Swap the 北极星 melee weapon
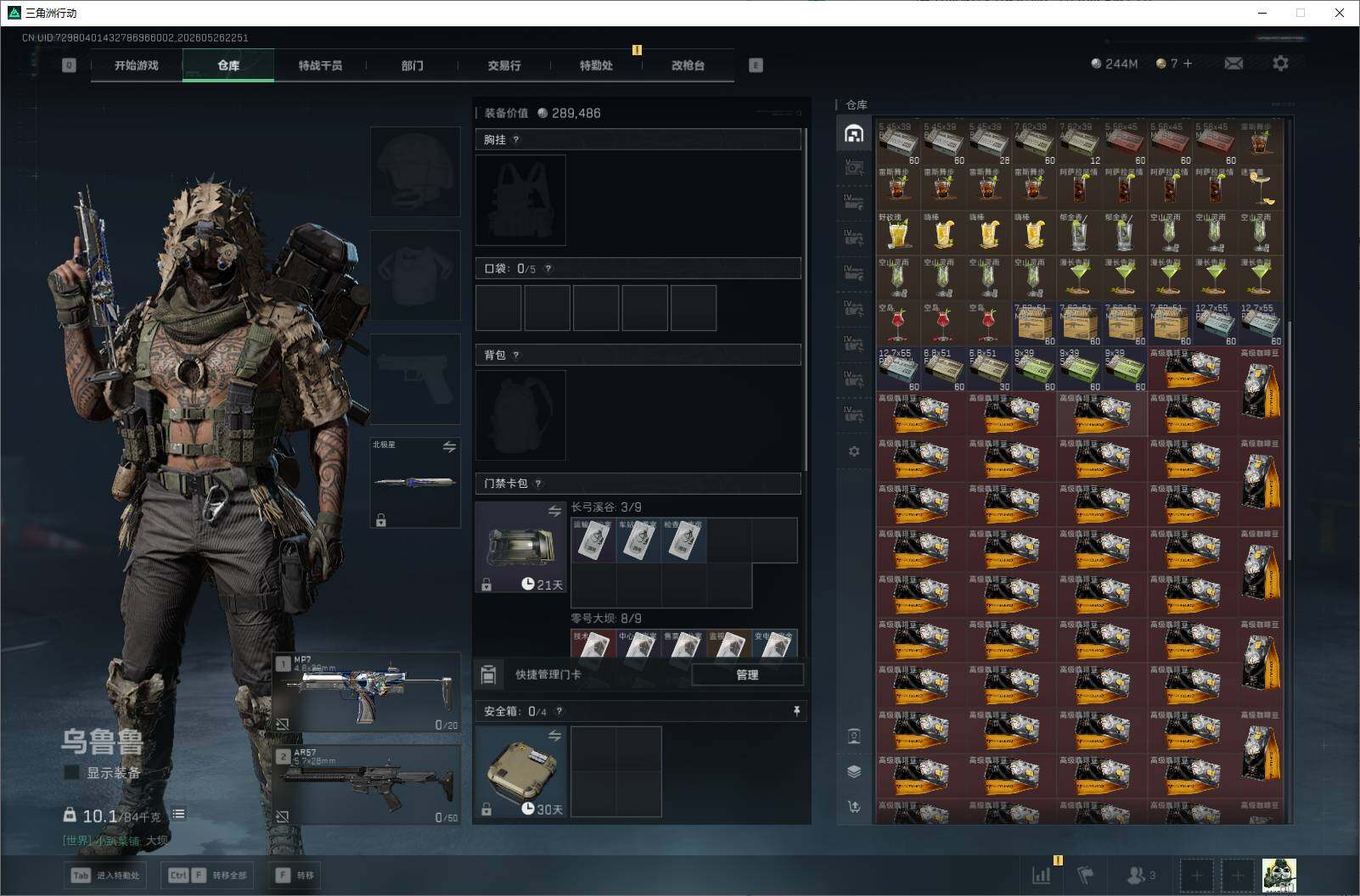 (449, 447)
